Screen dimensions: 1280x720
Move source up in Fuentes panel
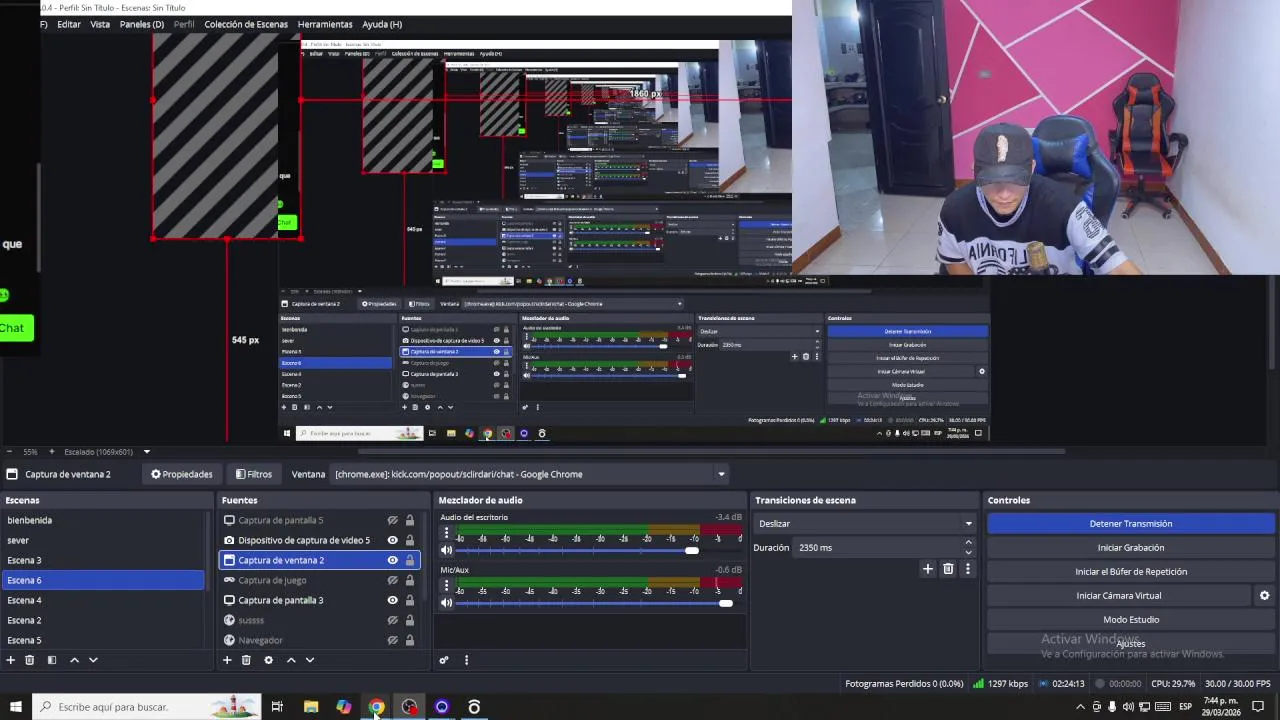pyautogui.click(x=291, y=660)
